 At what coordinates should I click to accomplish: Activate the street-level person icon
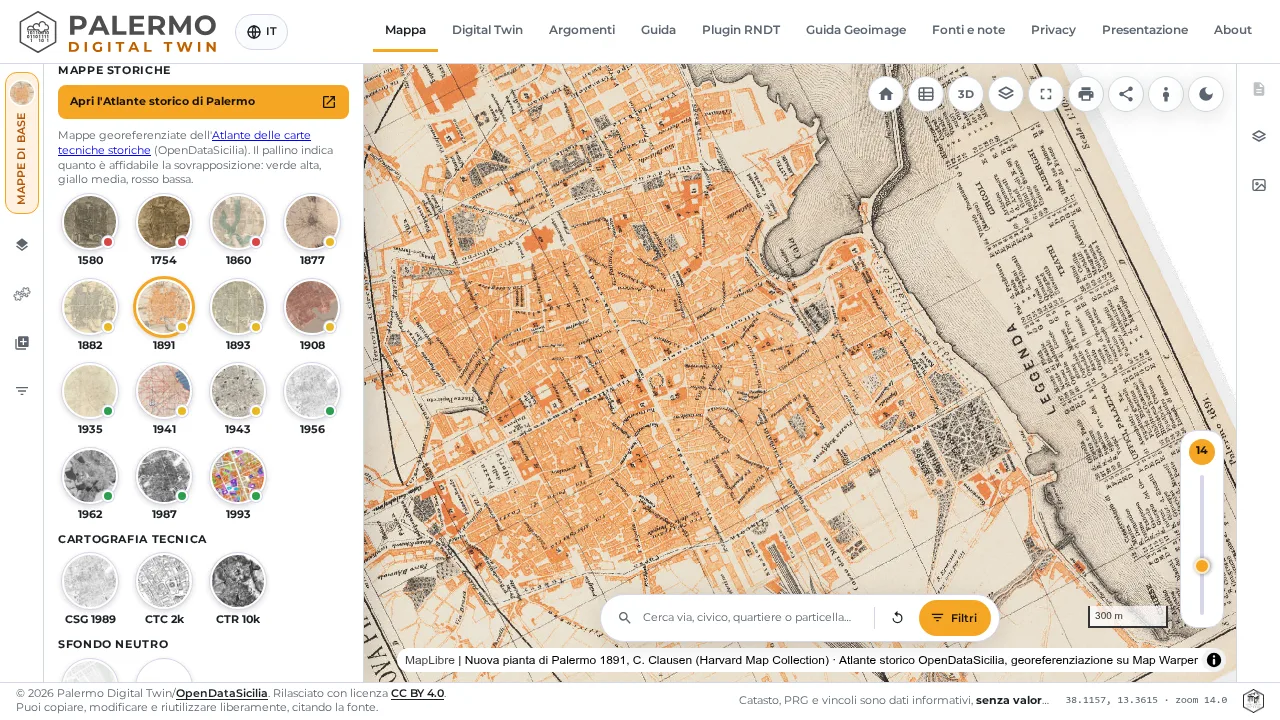point(1166,94)
